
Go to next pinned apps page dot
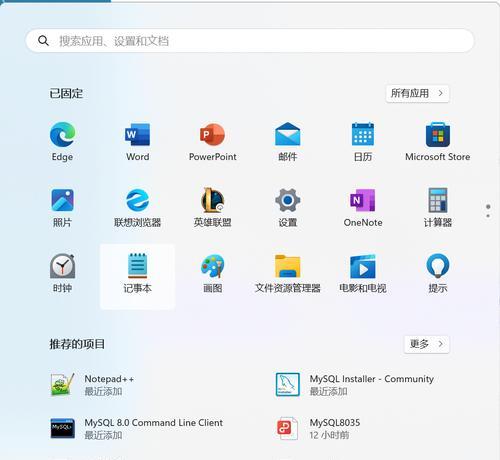click(488, 216)
